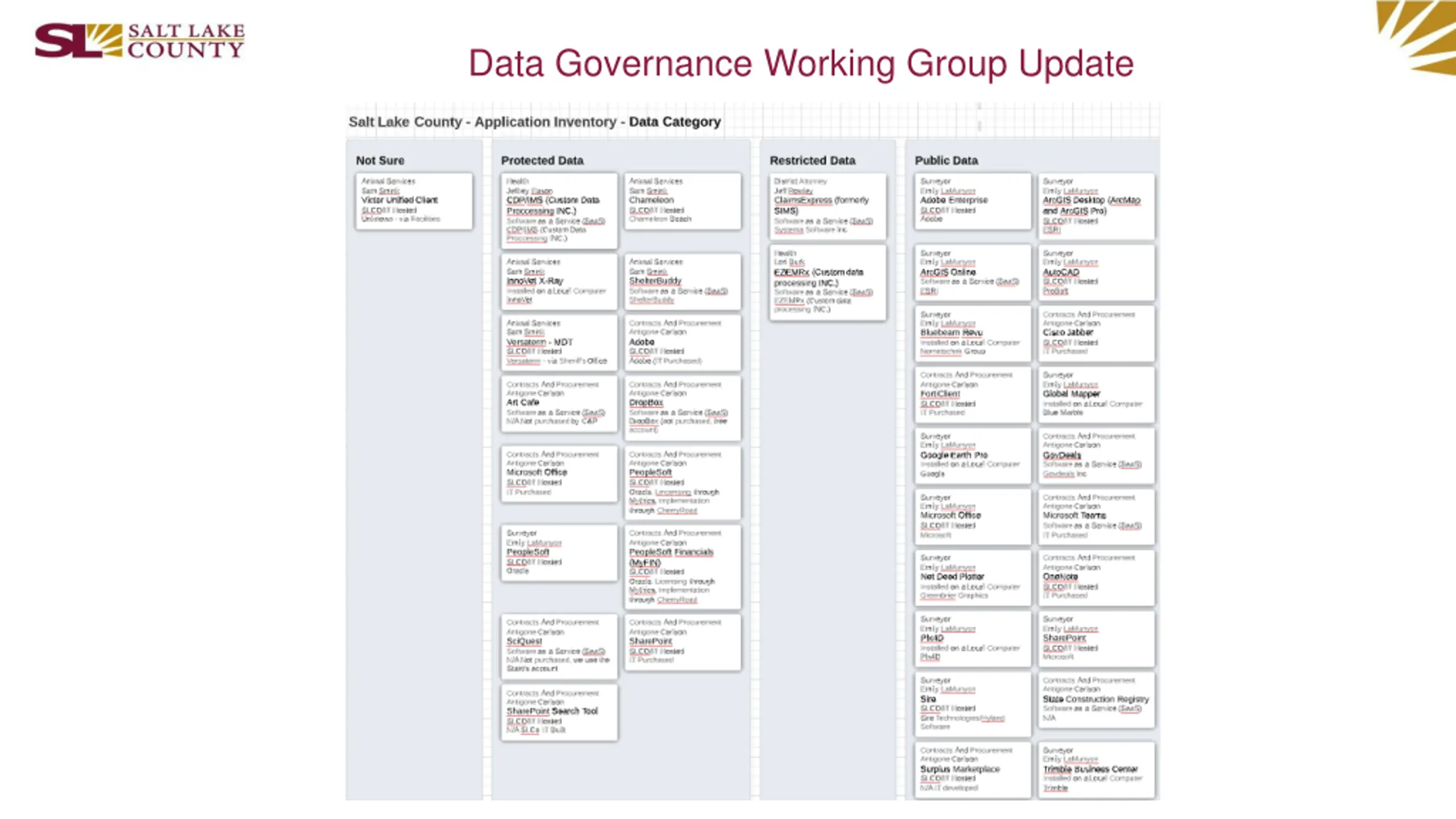The width and height of the screenshot is (1456, 819).
Task: Select the Cisco Jabber card
Action: [1097, 334]
